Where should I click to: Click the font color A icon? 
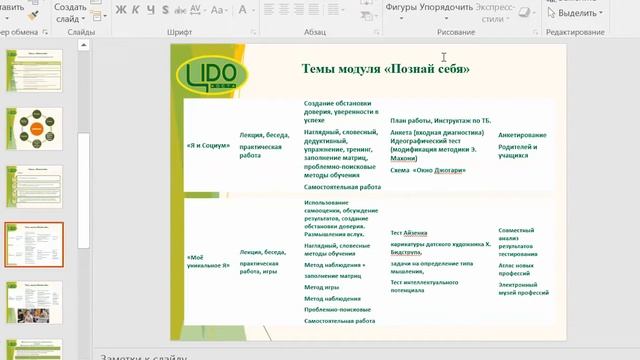pyautogui.click(x=242, y=9)
